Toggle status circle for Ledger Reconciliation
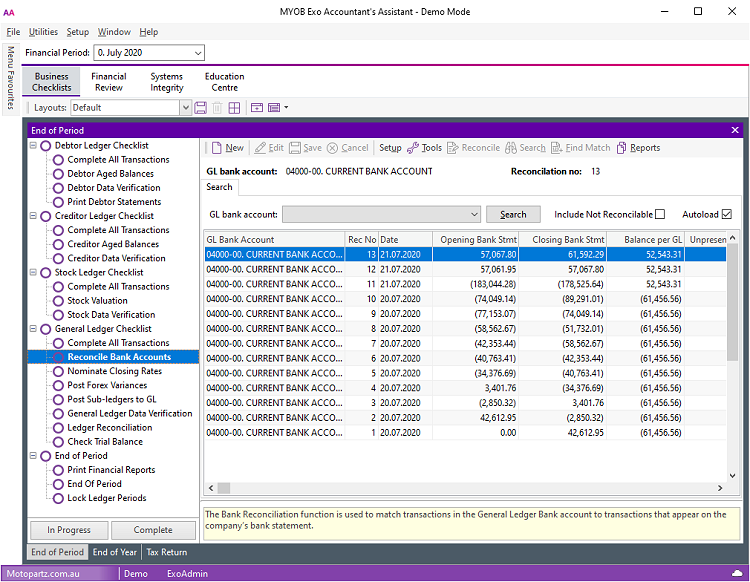750x582 pixels. tap(58, 428)
